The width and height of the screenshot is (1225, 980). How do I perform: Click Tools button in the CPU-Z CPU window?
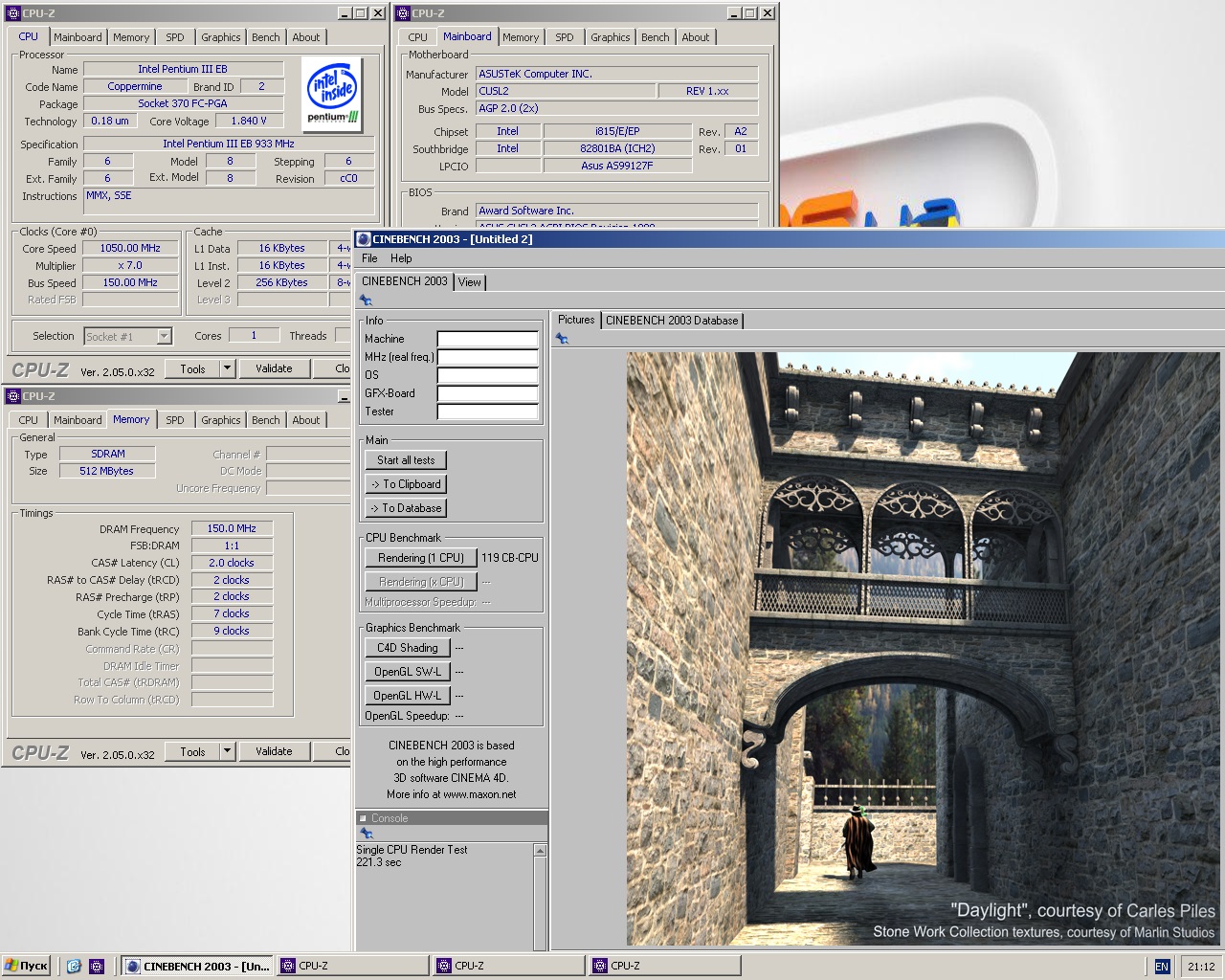click(192, 368)
